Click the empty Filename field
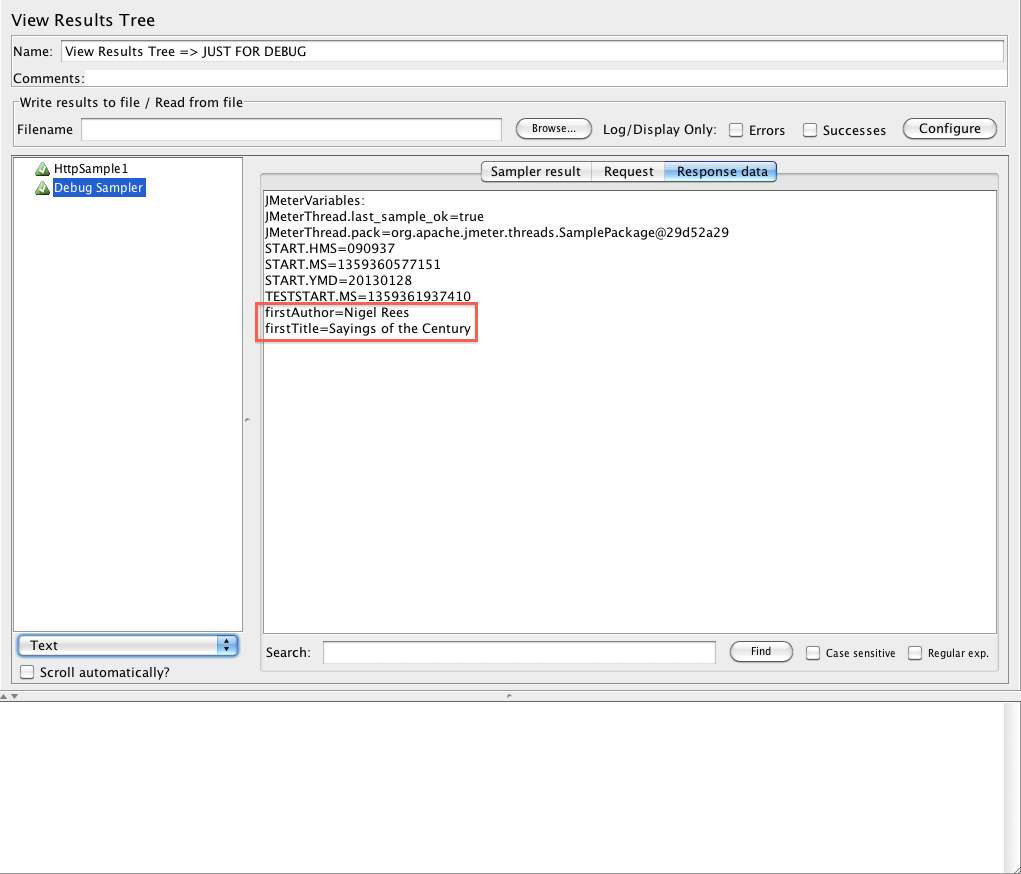The image size is (1021, 874). click(x=290, y=129)
